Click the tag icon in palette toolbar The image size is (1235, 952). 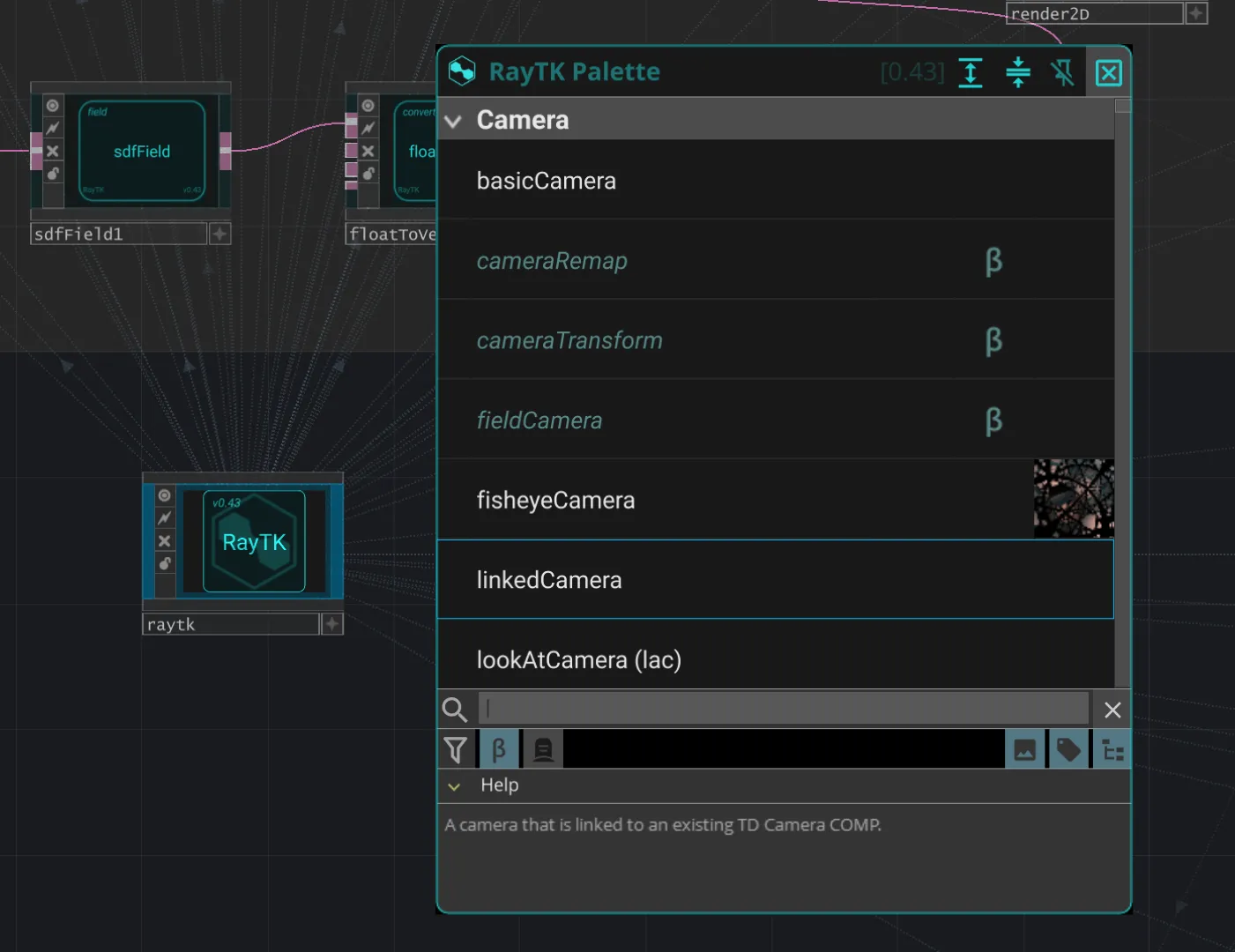[1068, 750]
